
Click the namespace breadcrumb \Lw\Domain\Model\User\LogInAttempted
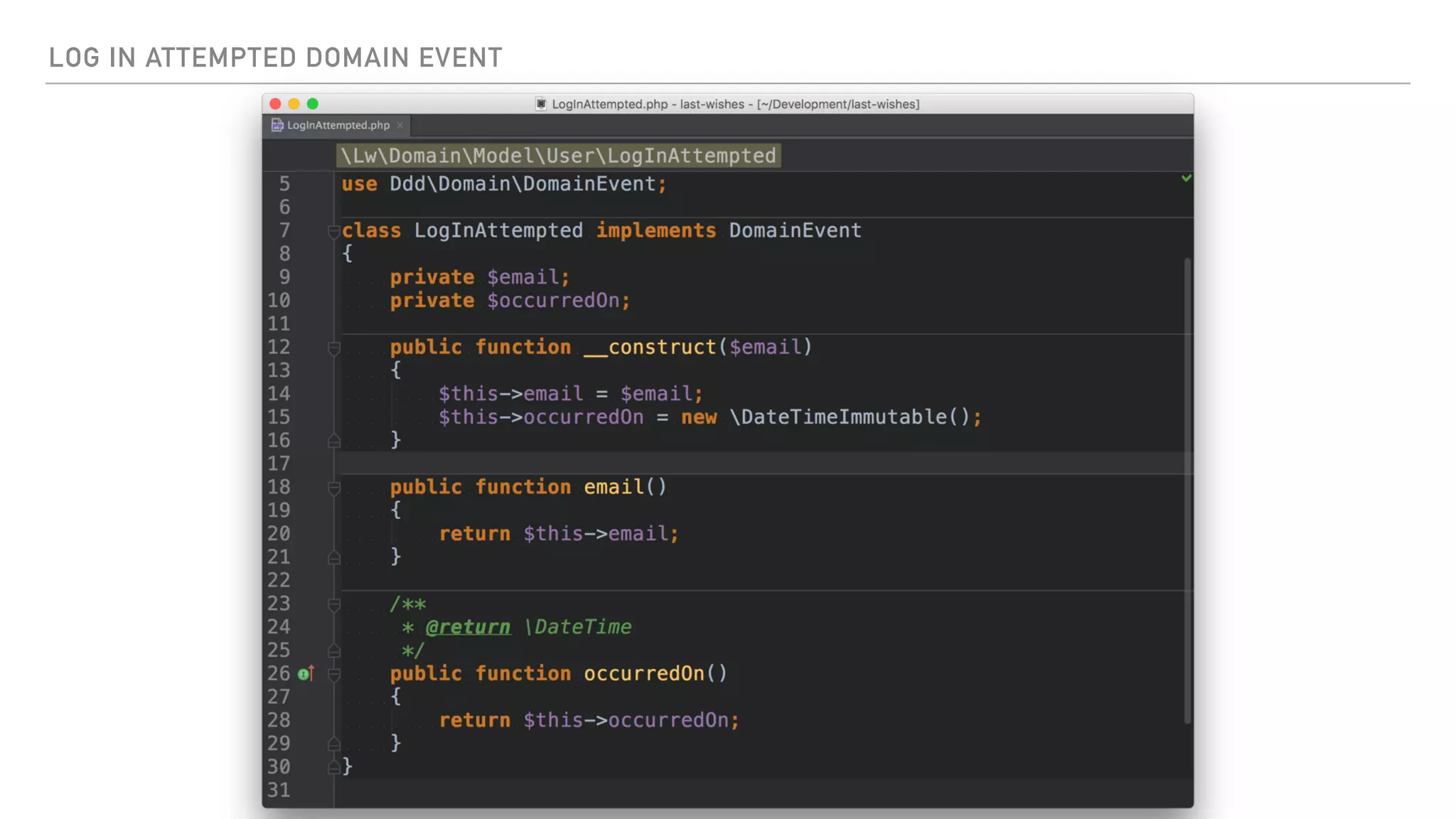558,156
